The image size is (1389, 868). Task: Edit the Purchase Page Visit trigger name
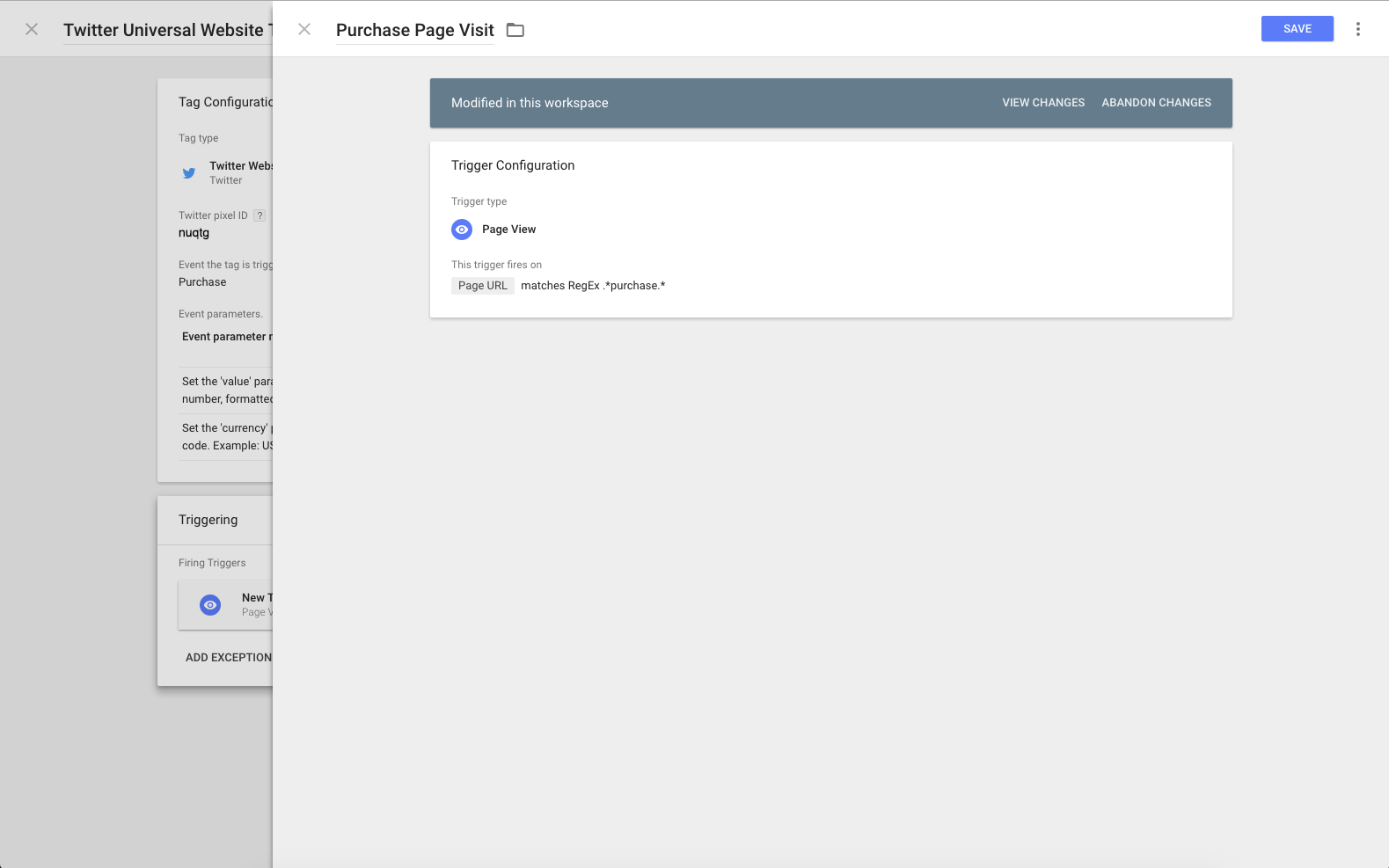click(415, 30)
